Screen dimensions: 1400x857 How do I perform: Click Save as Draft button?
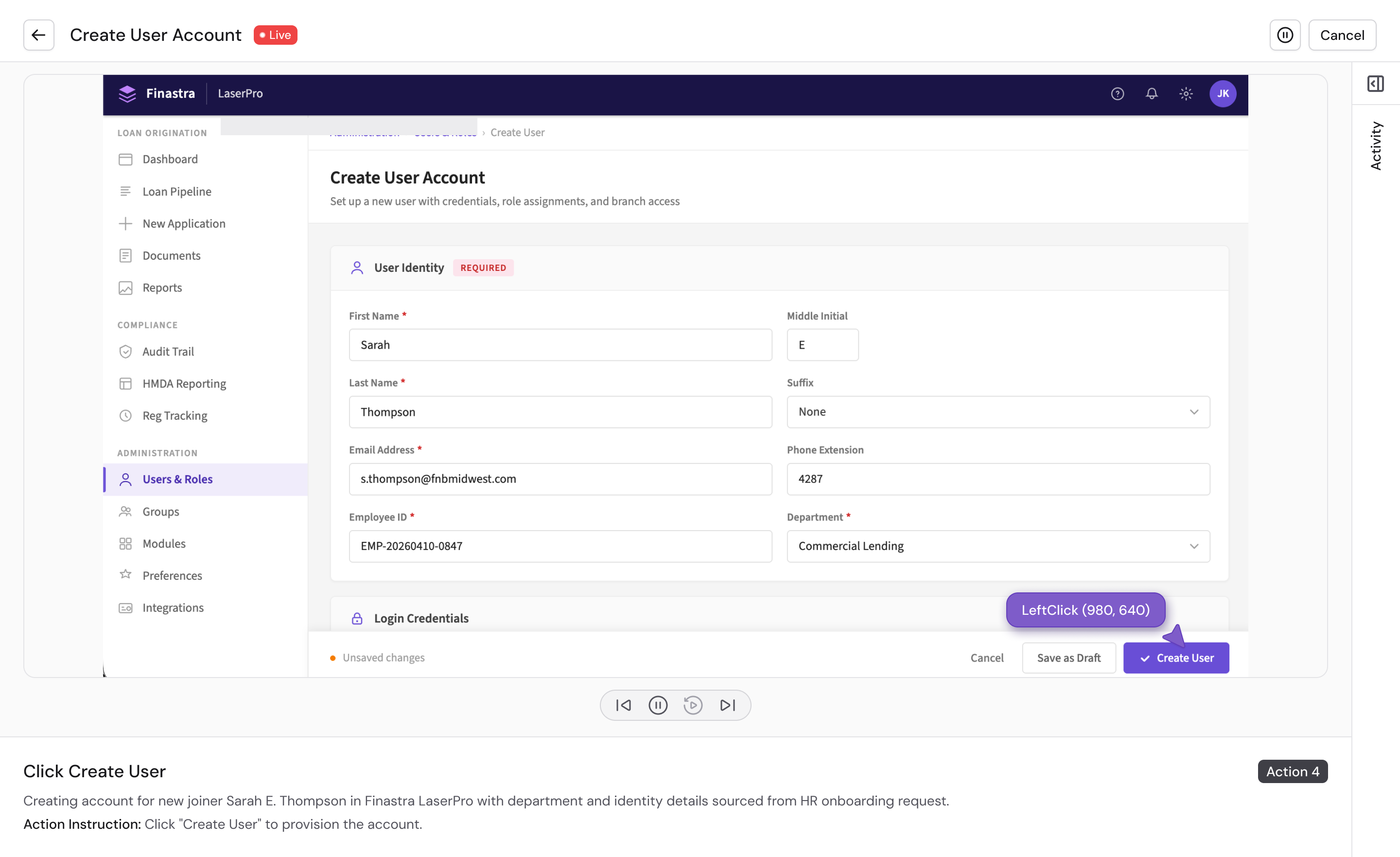coord(1068,658)
